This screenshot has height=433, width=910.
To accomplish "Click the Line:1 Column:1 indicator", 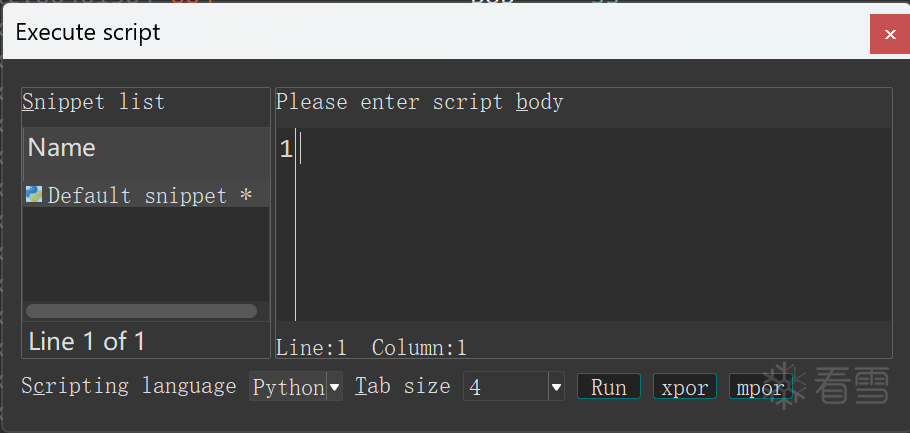I will [371, 348].
